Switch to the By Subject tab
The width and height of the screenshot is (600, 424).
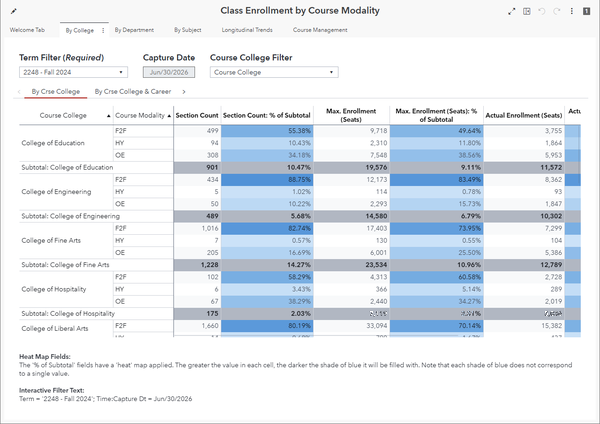188,30
